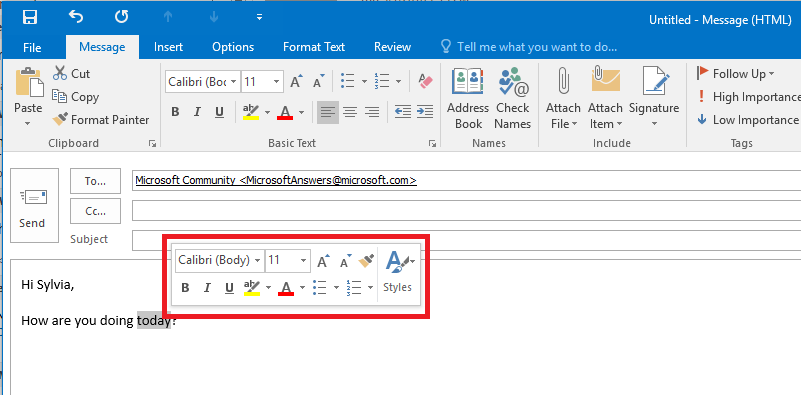Expand ribbon highlight color options
805x404 pixels.
(x=267, y=112)
